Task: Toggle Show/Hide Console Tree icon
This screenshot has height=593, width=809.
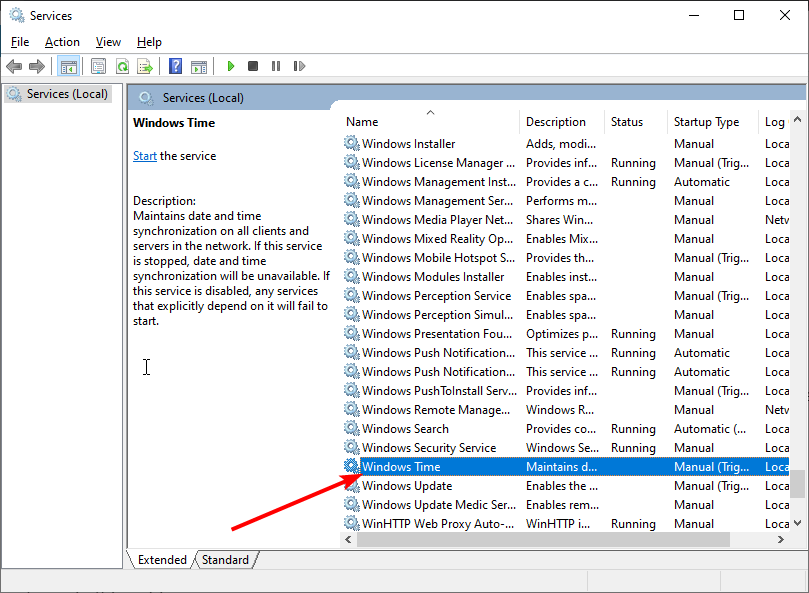Action: point(68,66)
